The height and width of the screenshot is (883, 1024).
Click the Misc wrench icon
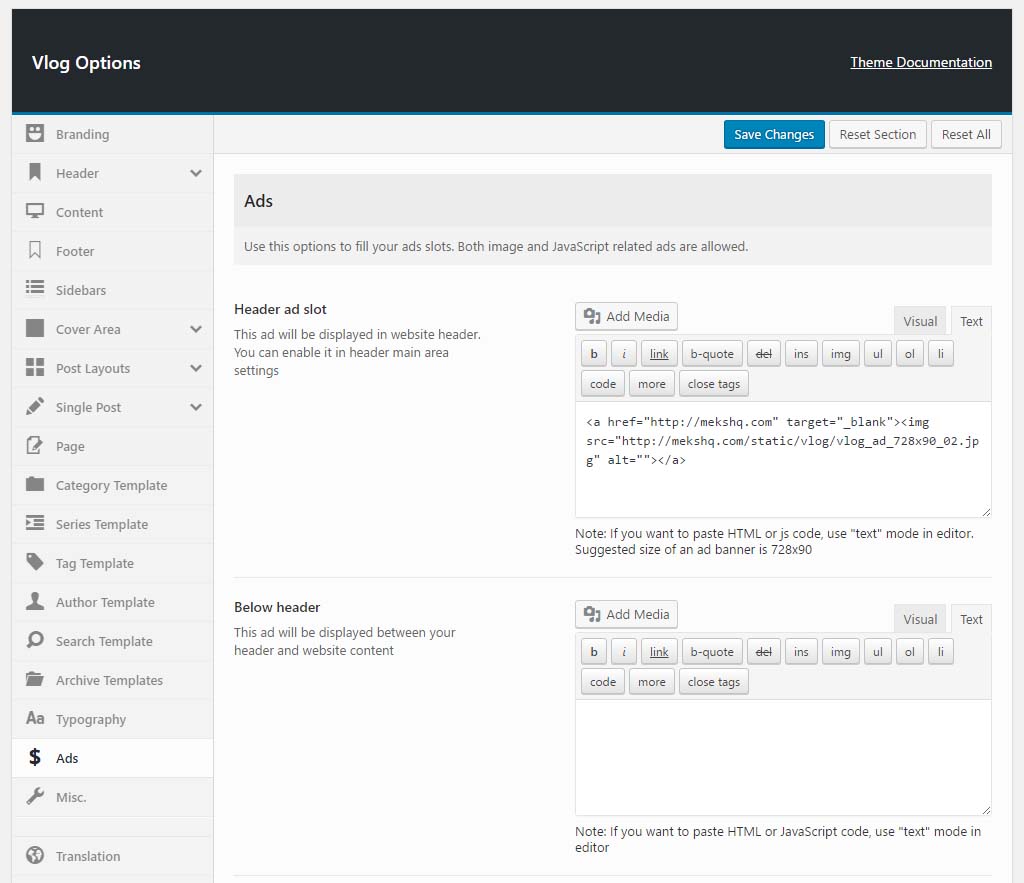tap(36, 797)
